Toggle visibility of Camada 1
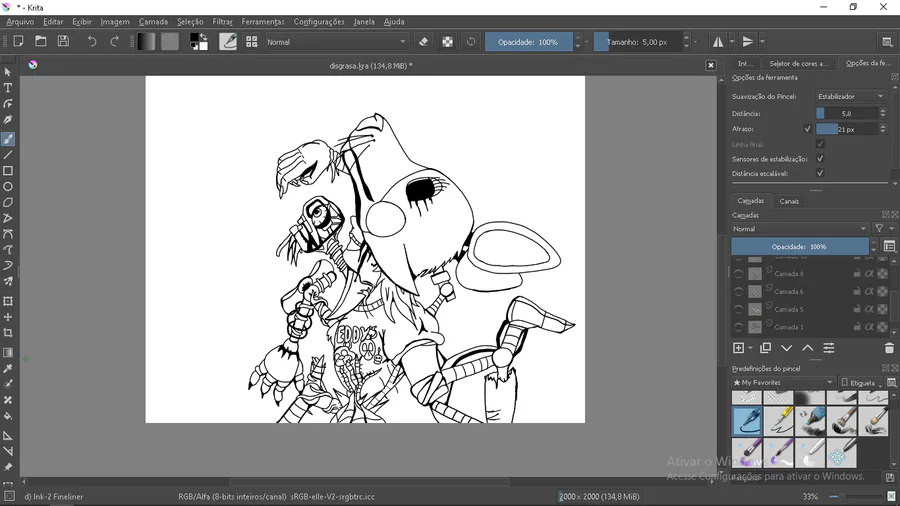This screenshot has width=900, height=506. click(x=739, y=327)
